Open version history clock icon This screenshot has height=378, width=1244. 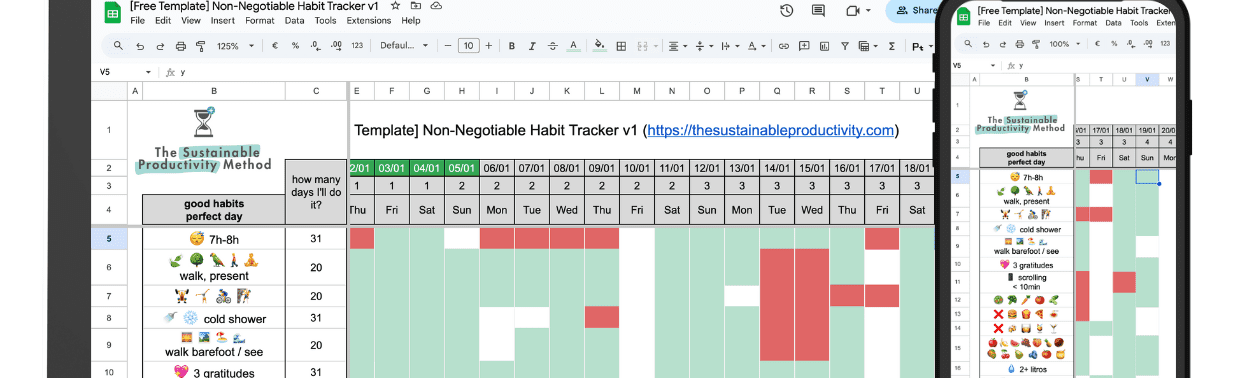point(787,10)
